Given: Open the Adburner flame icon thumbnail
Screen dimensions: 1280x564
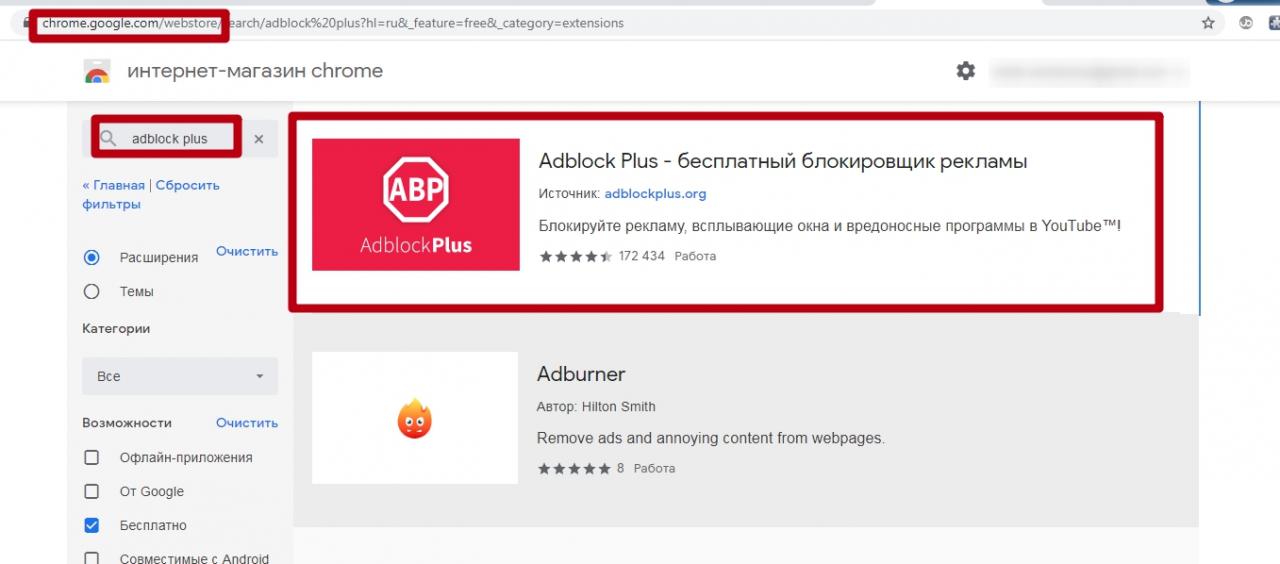Looking at the screenshot, I should 414,418.
